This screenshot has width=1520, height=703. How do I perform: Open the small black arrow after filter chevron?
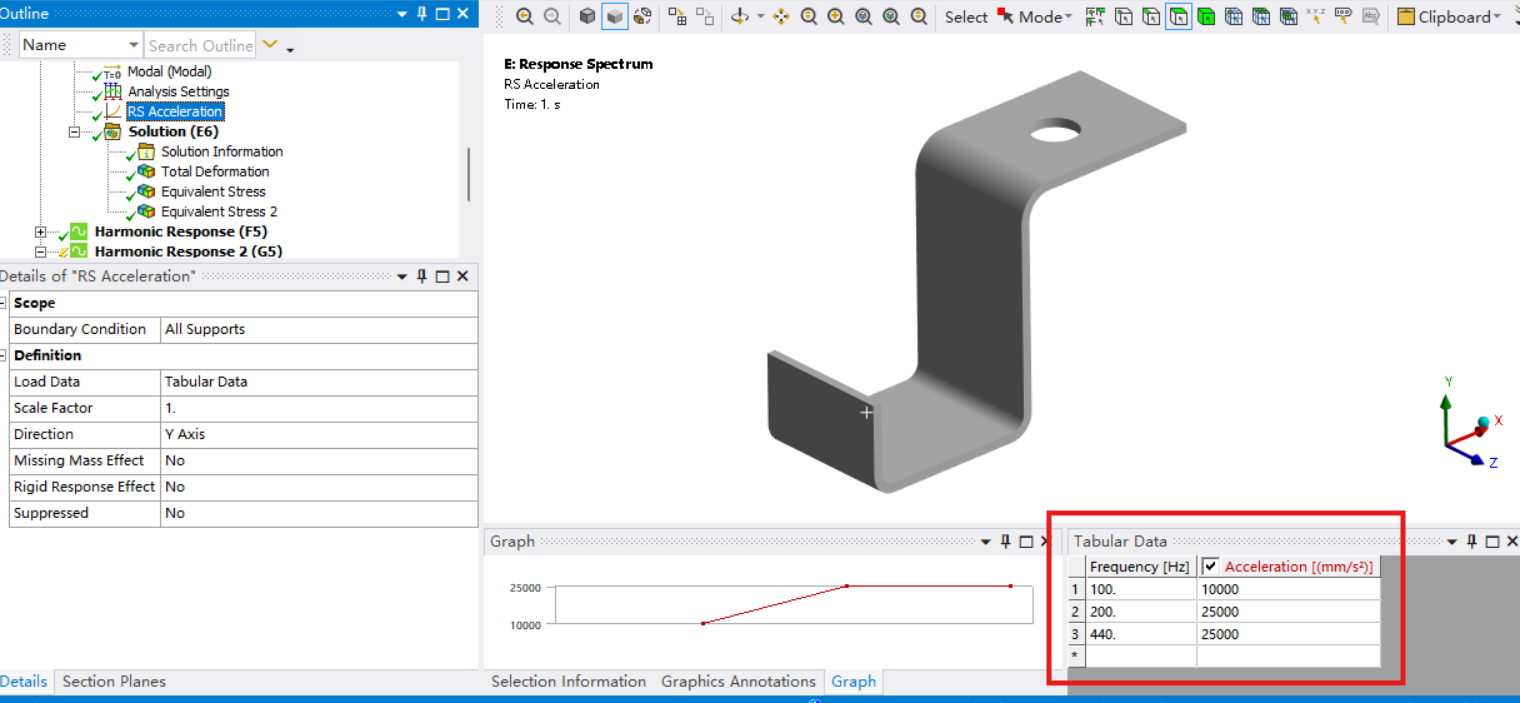coord(290,49)
